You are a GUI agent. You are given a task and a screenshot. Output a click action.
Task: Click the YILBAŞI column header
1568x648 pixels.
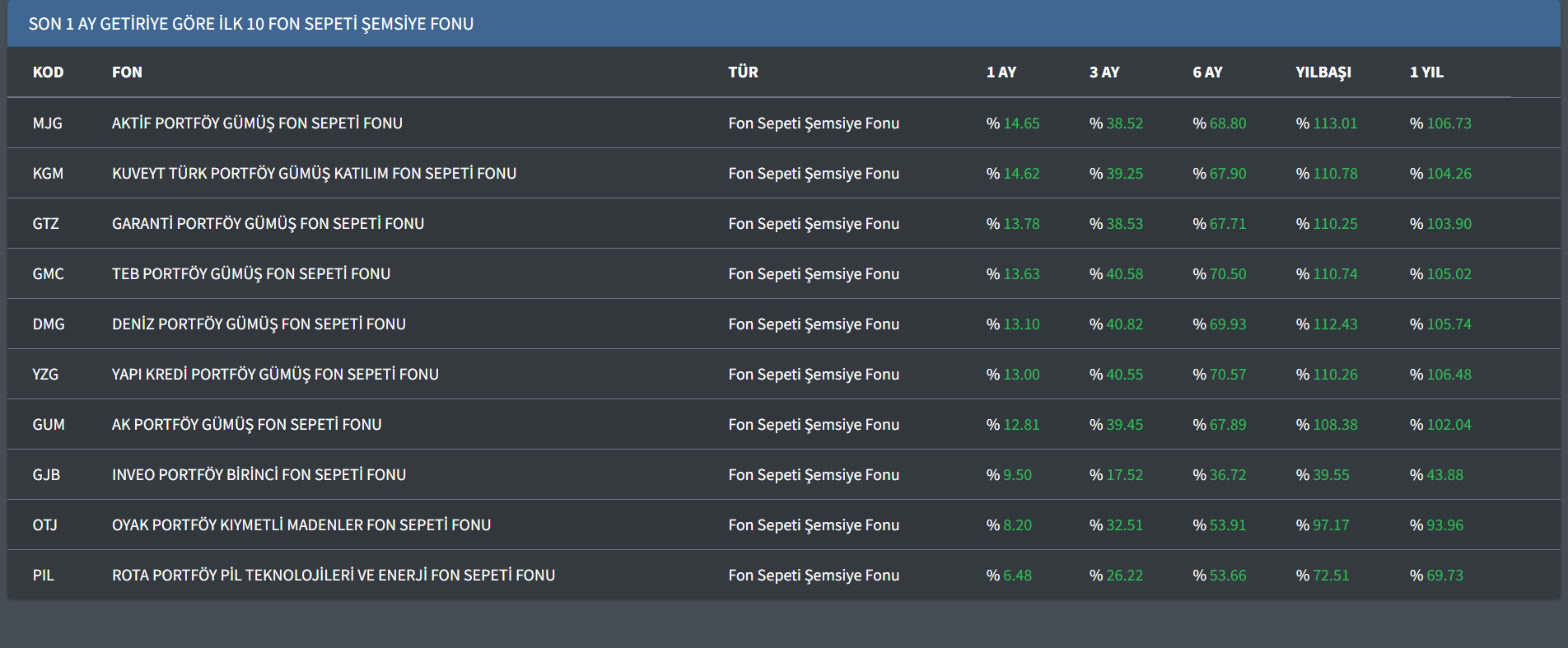pyautogui.click(x=1323, y=72)
